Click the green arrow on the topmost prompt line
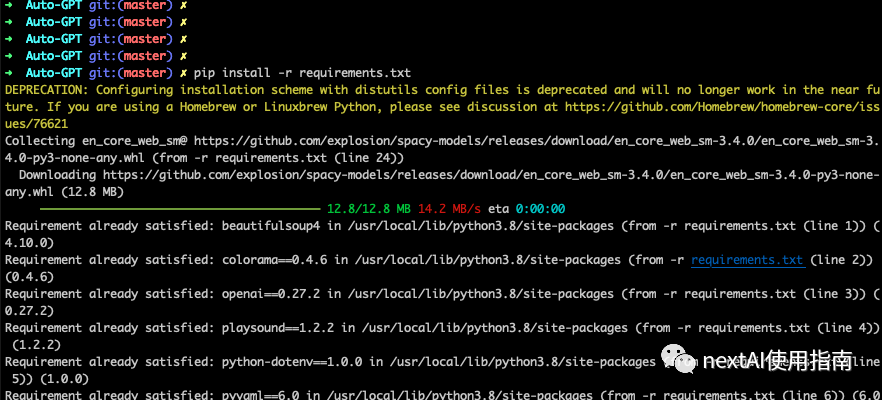Screen dimensions: 882x400 point(10,5)
